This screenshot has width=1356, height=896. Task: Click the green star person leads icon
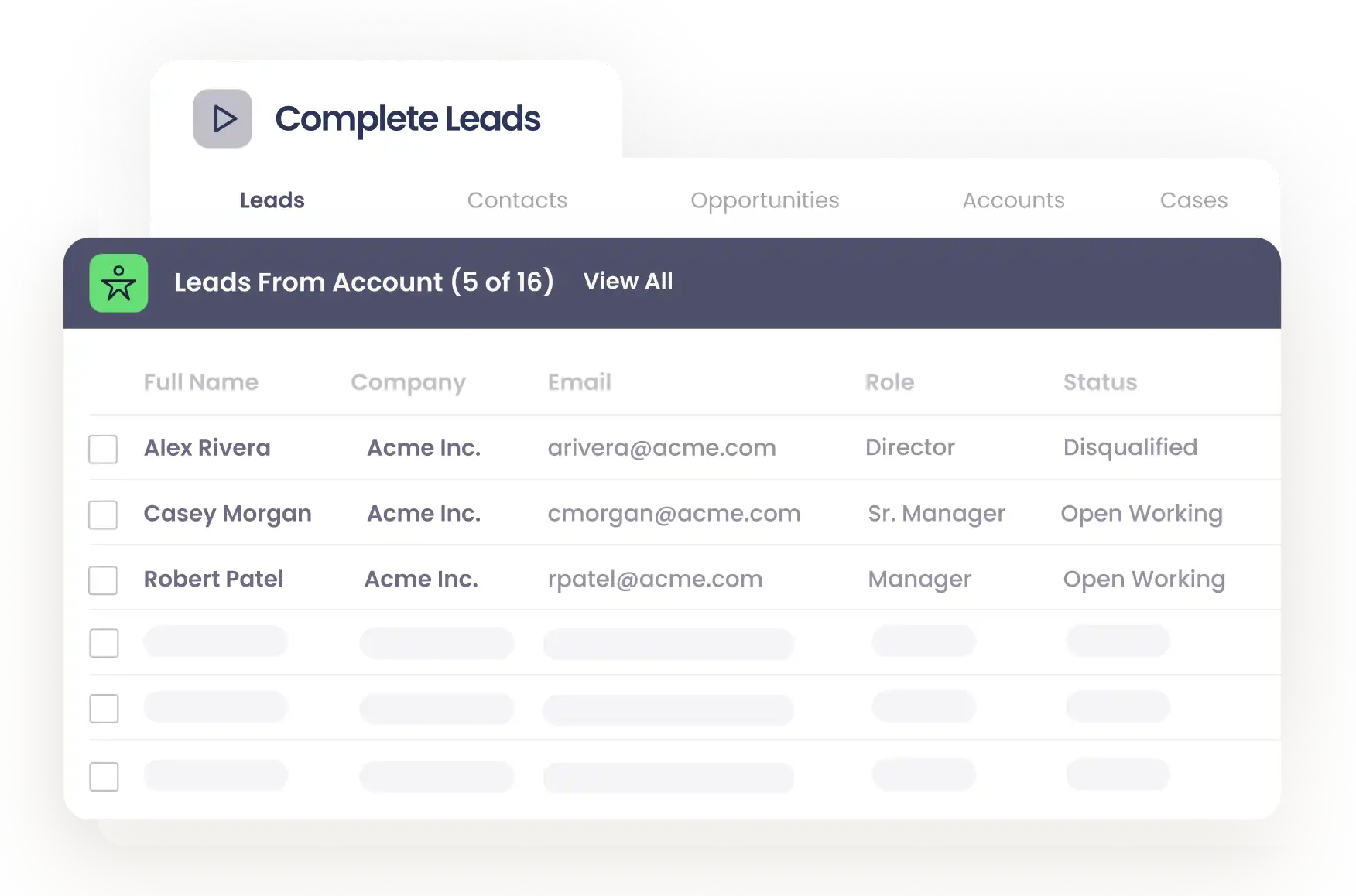(118, 283)
